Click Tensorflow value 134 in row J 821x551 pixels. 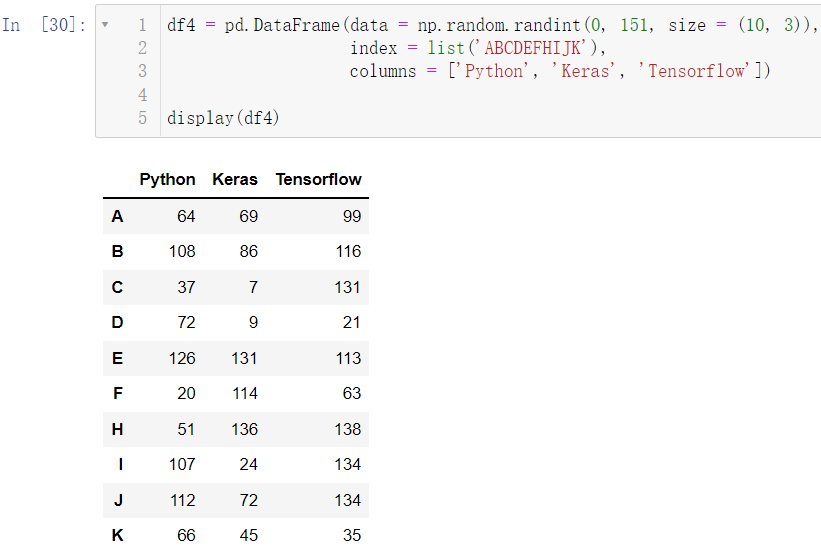[348, 500]
